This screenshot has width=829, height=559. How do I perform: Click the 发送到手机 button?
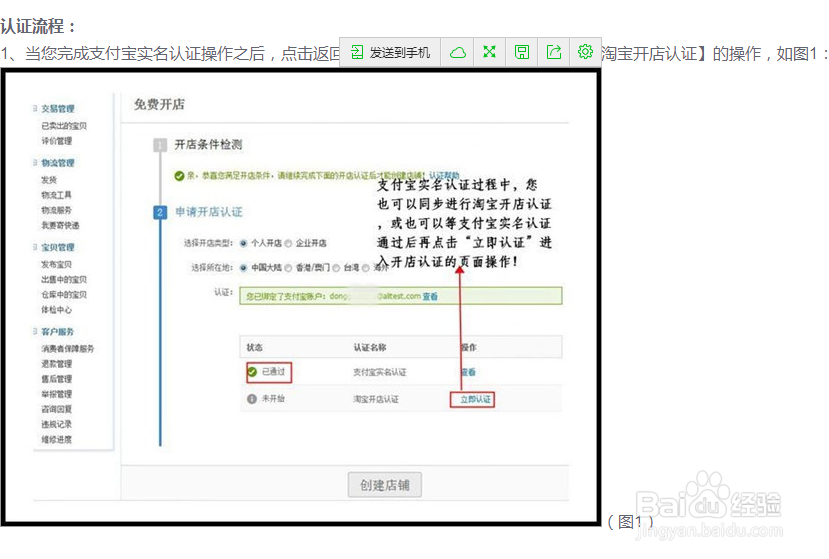pos(390,52)
